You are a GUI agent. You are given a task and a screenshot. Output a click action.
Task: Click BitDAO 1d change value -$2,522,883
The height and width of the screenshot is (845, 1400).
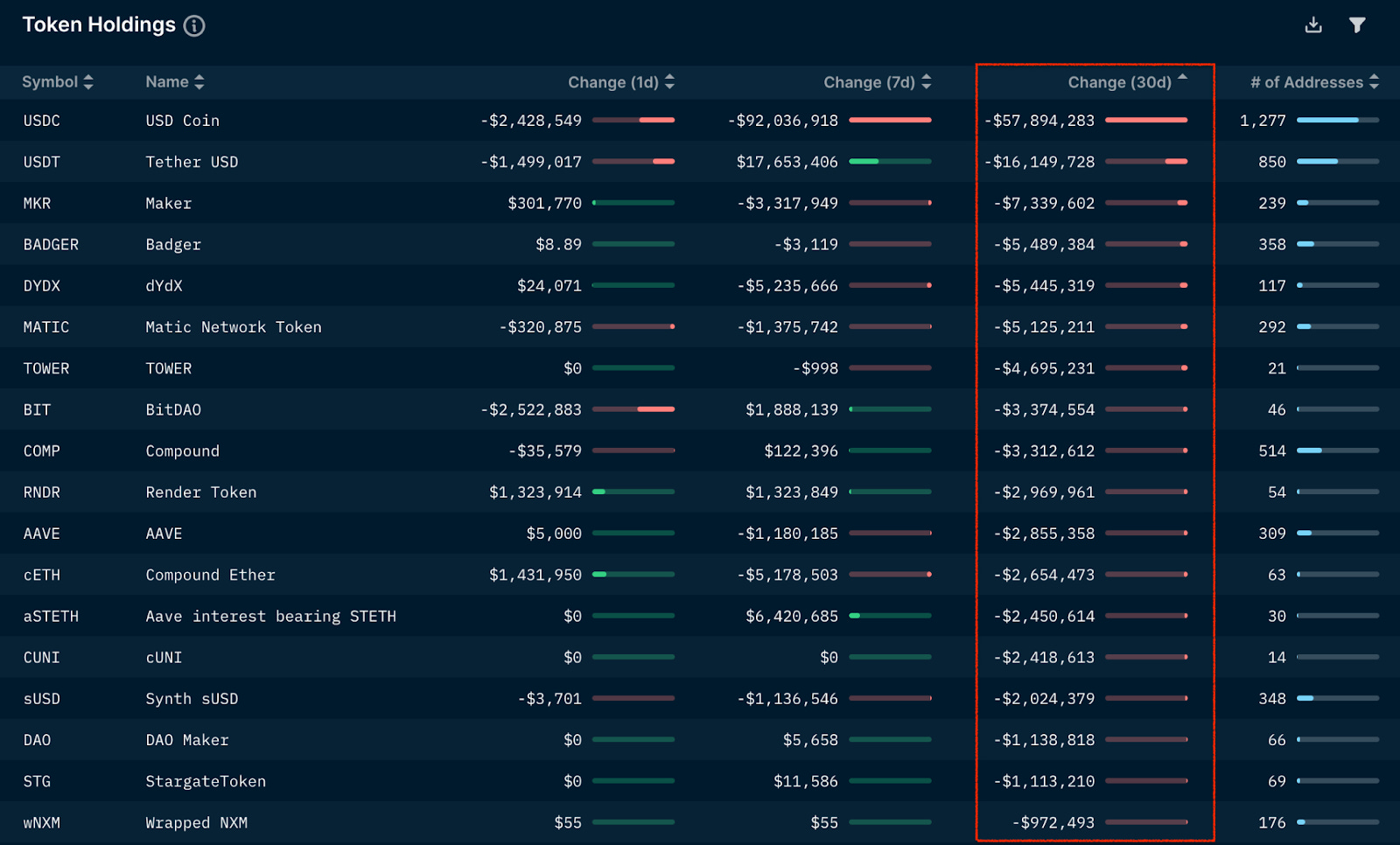[x=531, y=409]
